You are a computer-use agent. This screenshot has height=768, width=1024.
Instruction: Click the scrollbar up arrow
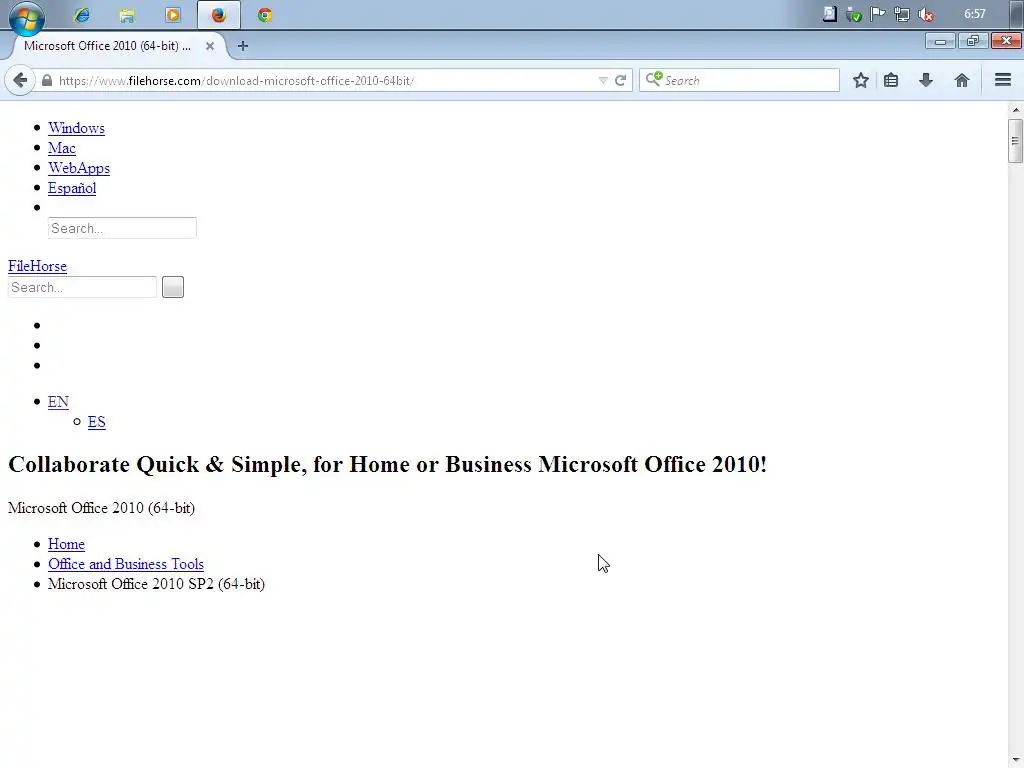1016,110
